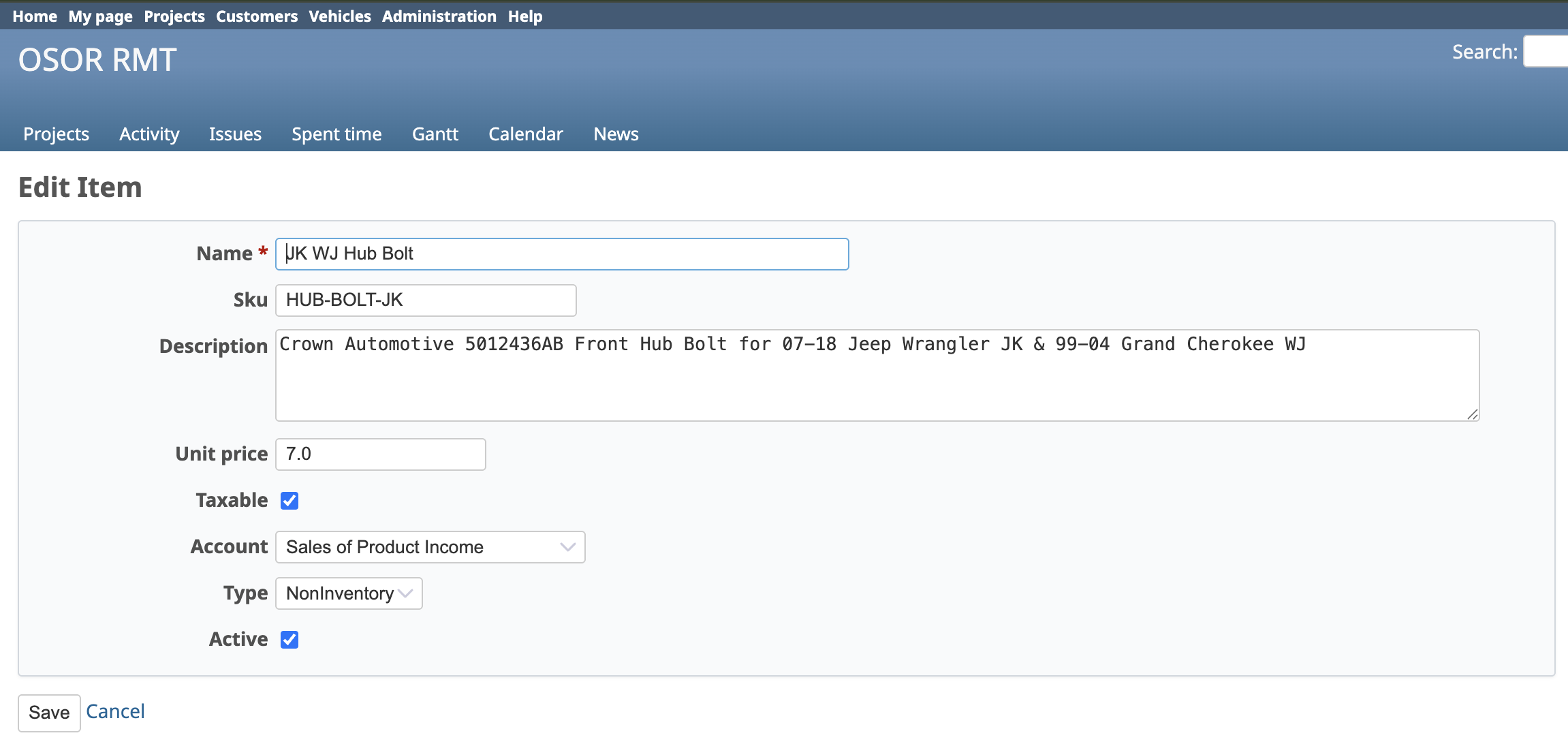Open the Customers top menu
1568x744 pixels.
[257, 16]
